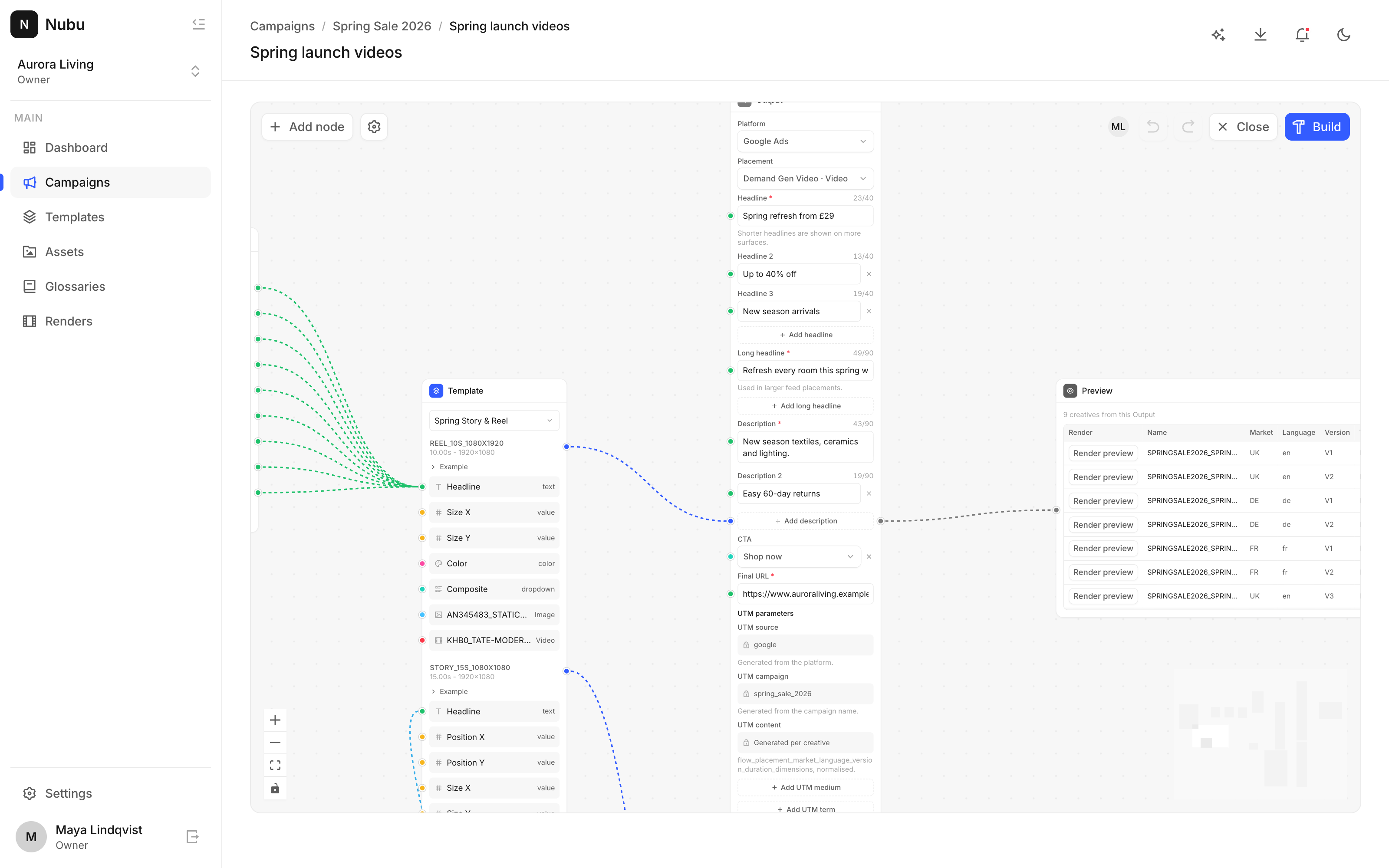Open Renders in the sidebar
This screenshot has width=1389, height=868.
(111, 322)
